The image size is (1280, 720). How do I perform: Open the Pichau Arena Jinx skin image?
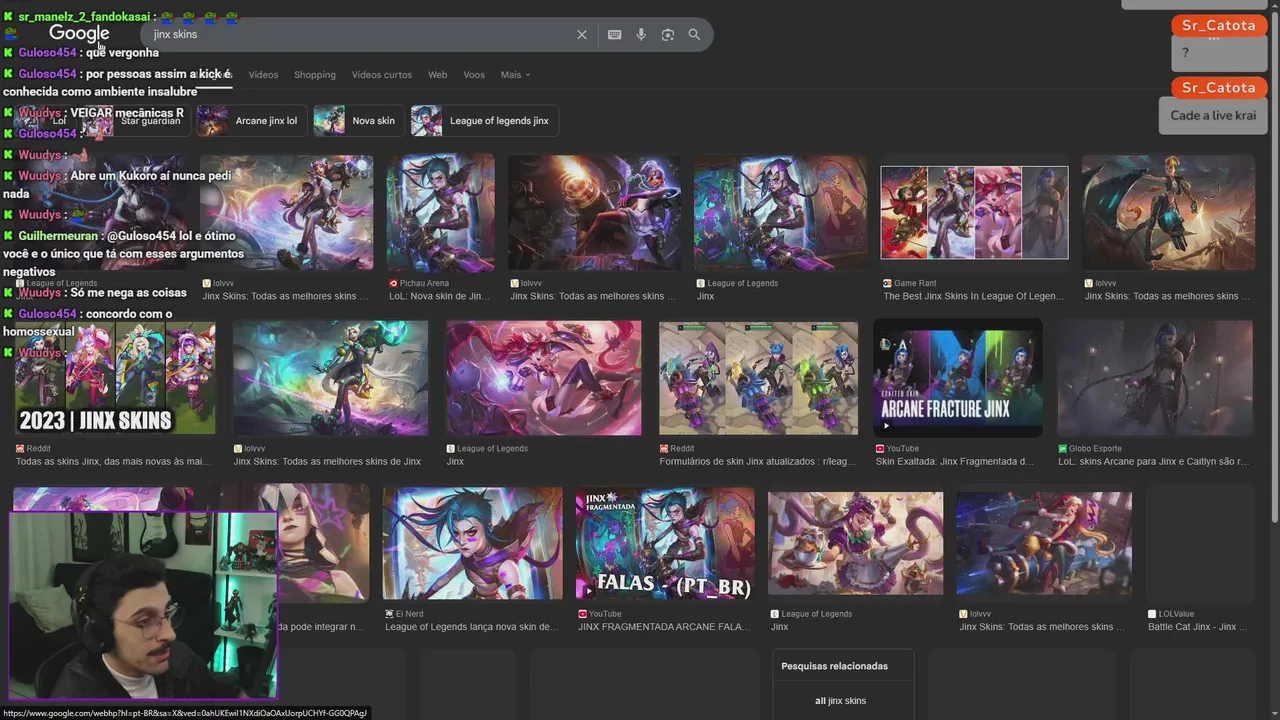tap(440, 212)
